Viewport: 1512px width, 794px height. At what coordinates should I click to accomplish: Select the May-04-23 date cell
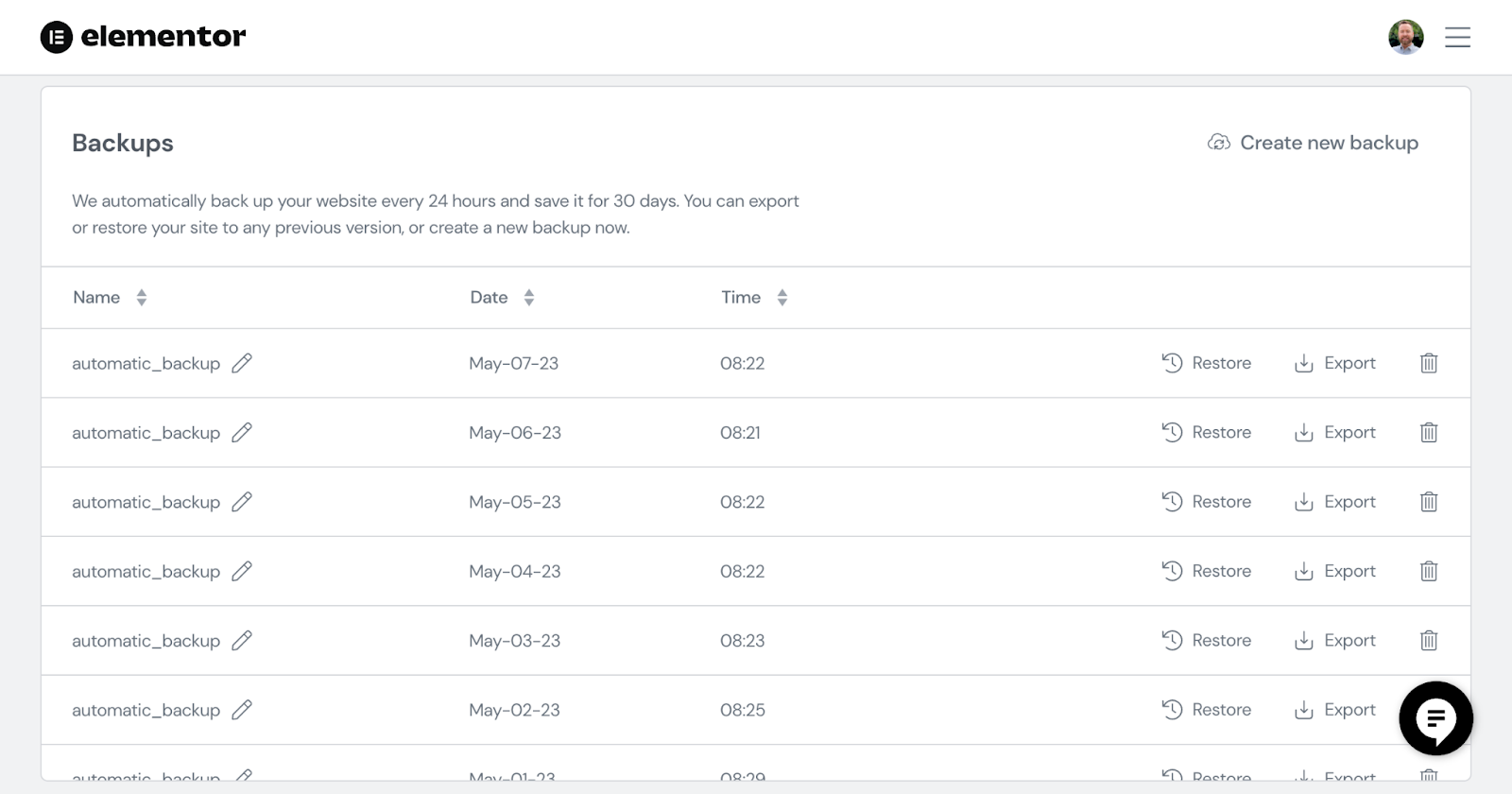pyautogui.click(x=515, y=571)
